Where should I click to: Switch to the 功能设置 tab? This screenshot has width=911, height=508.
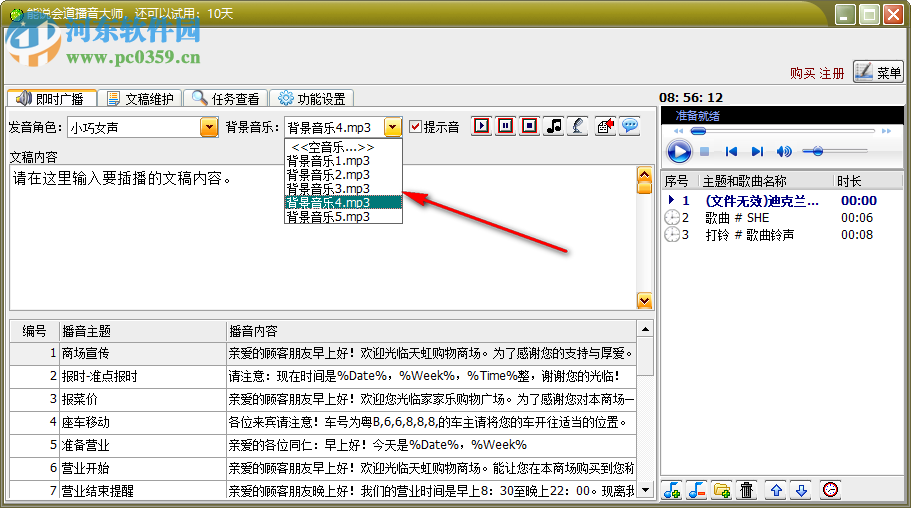pos(311,99)
